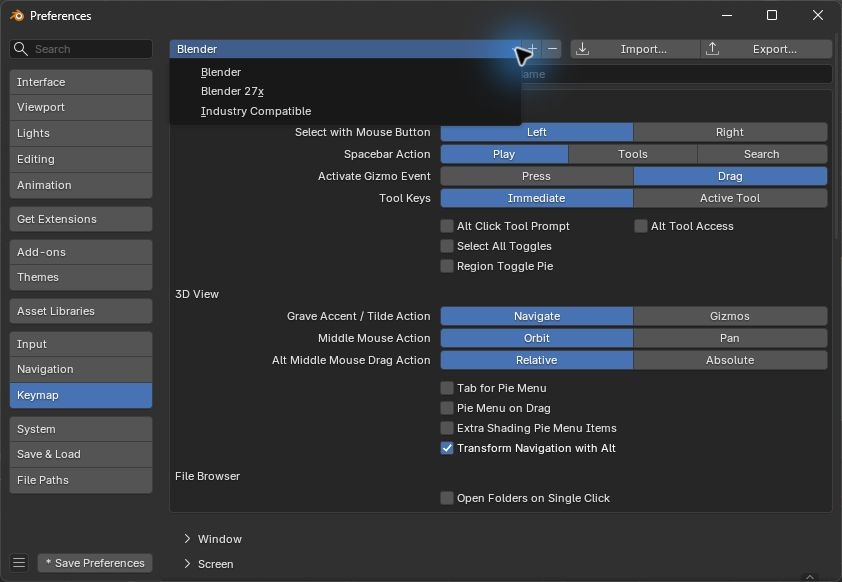Click Save Preferences button
This screenshot has width=842, height=582.
(x=95, y=563)
